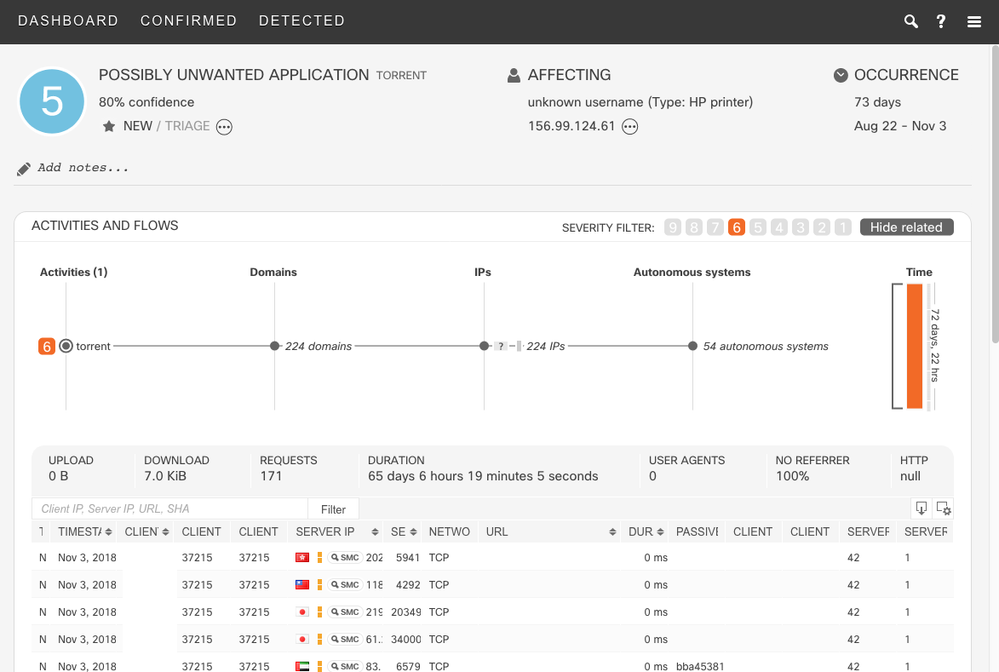Open ellipsis options next to 156.99.124.61
The width and height of the screenshot is (999, 672).
[630, 127]
